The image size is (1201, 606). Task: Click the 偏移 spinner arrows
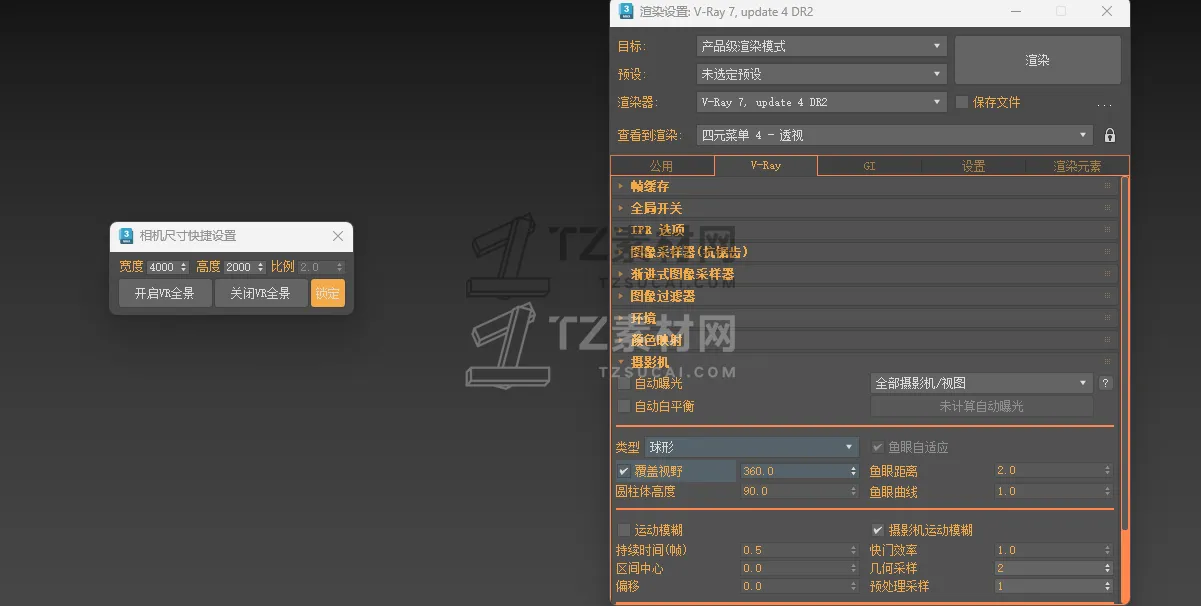[854, 586]
